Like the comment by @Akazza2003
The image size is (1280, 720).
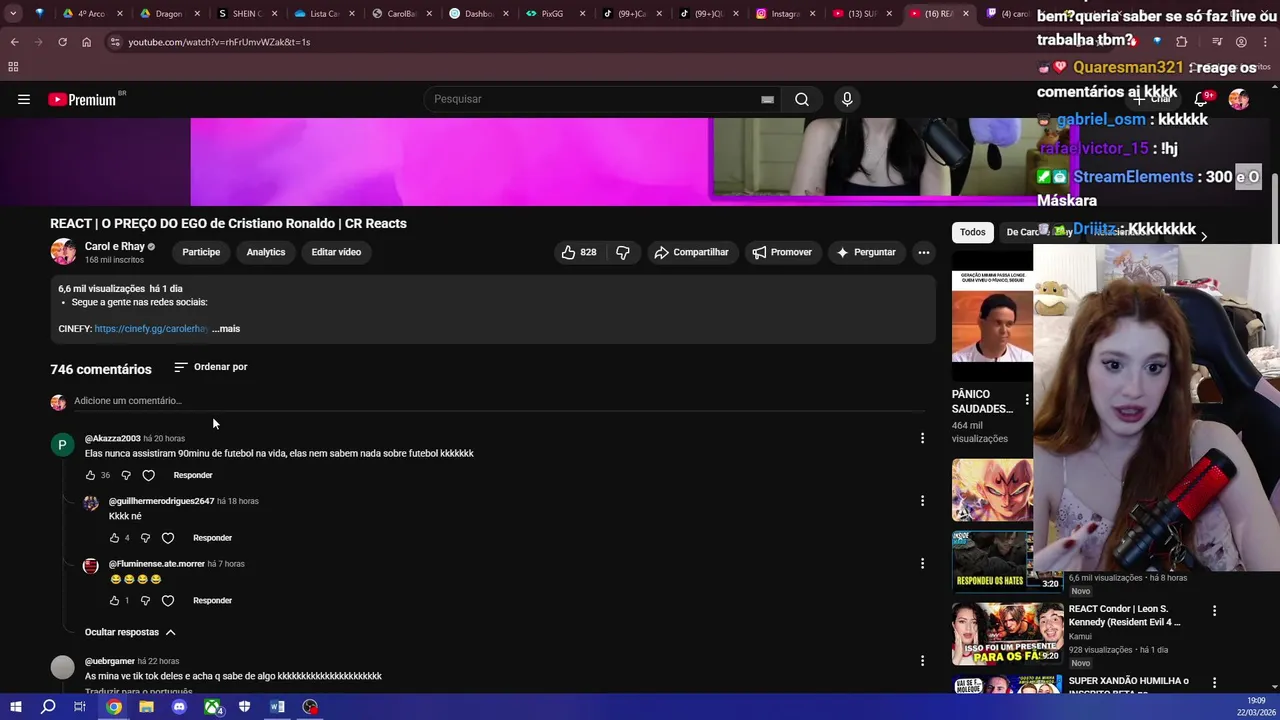(90, 475)
